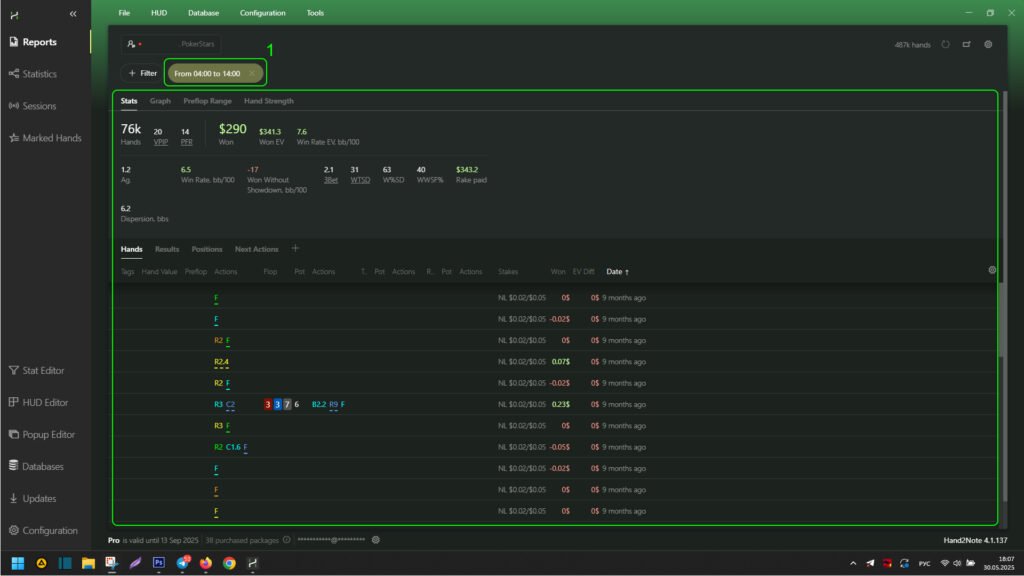Open the Statistics section in the sidebar
1024x576 pixels.
click(39, 74)
